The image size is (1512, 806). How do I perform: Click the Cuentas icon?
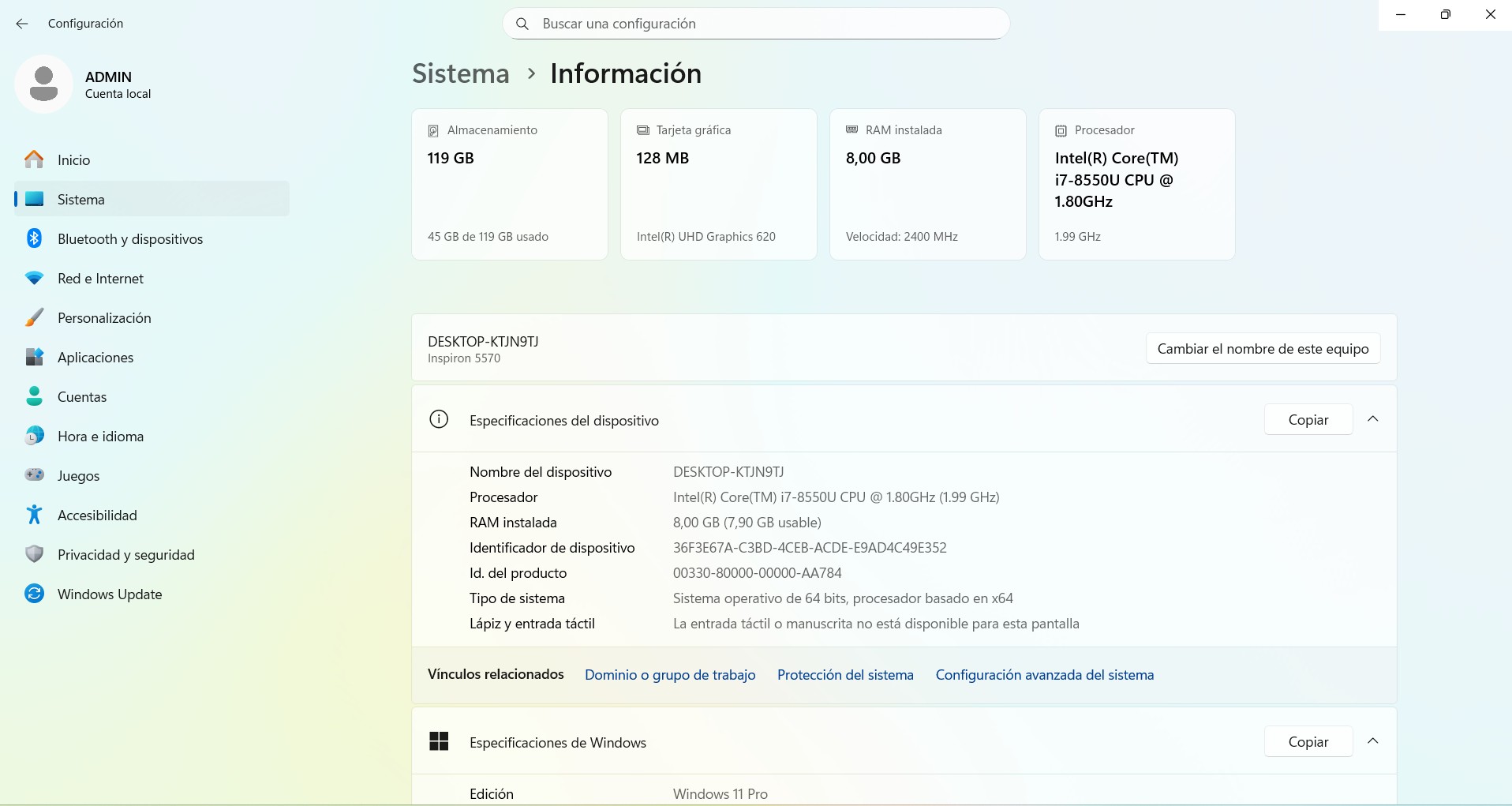[33, 396]
